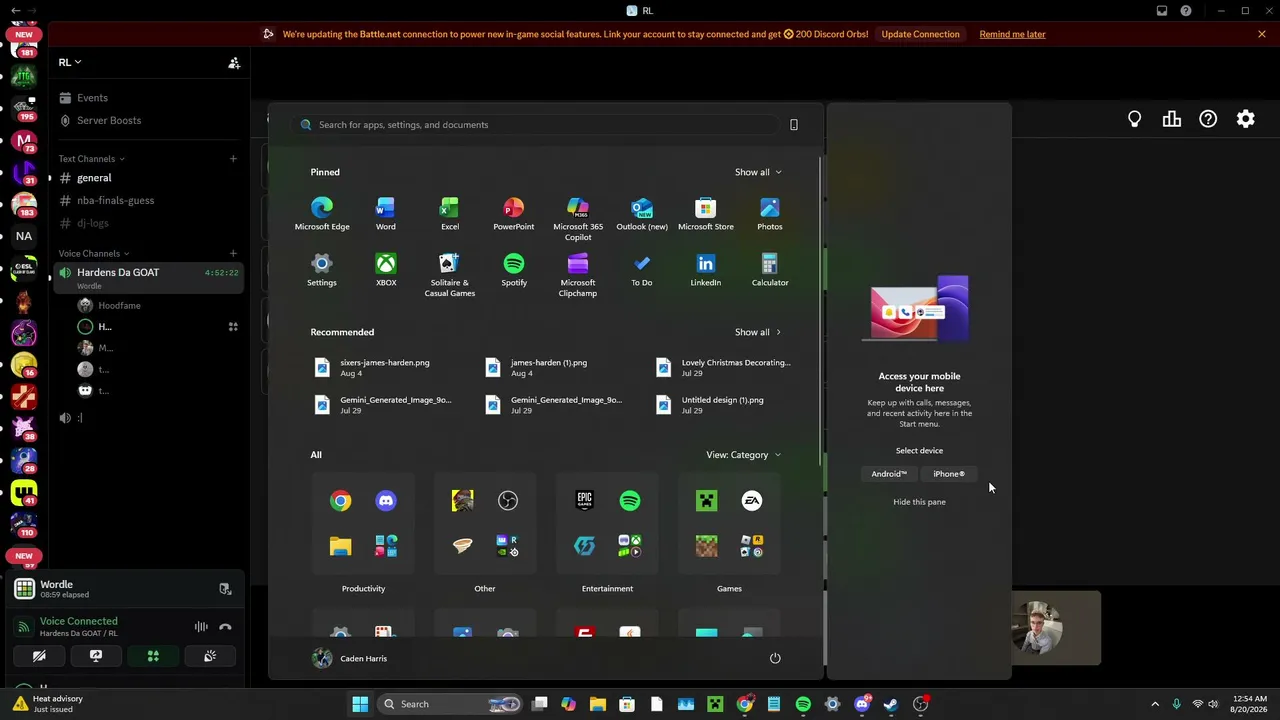Create a new text channel with plus
1280x720 pixels.
(x=233, y=158)
